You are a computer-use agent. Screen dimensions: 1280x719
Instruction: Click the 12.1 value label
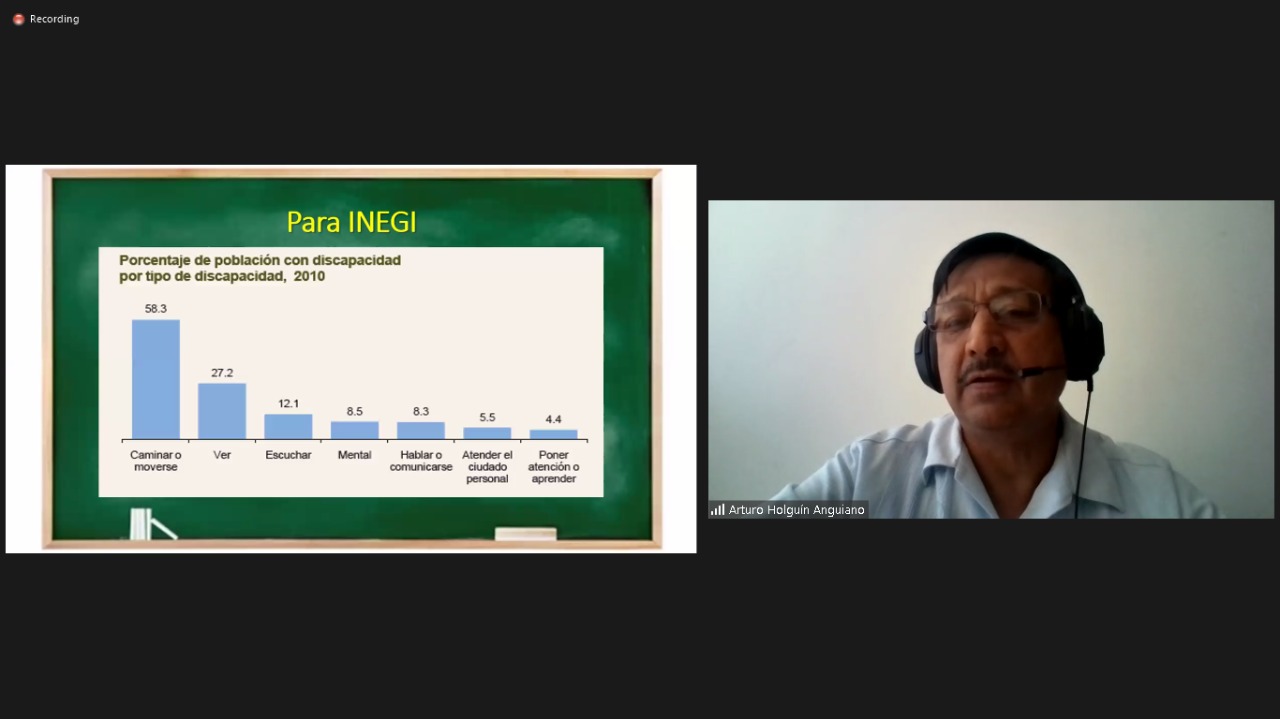tap(288, 404)
